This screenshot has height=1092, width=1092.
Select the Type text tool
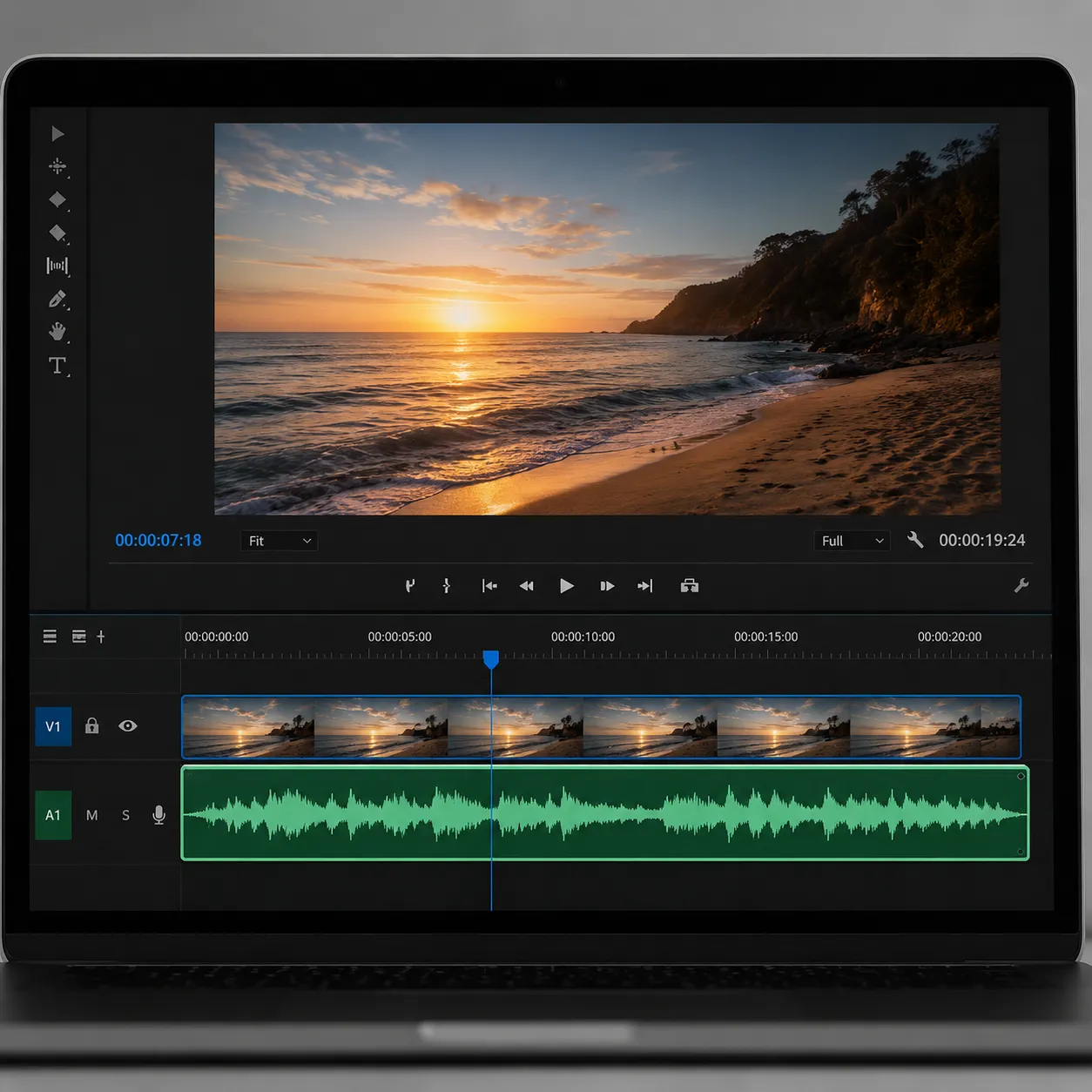point(57,366)
